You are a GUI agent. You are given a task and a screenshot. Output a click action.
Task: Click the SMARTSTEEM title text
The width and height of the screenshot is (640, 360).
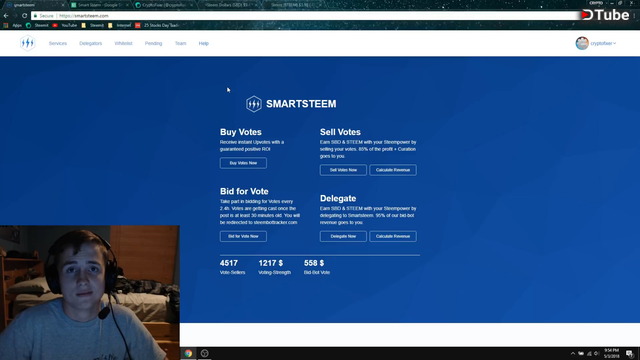coord(301,104)
